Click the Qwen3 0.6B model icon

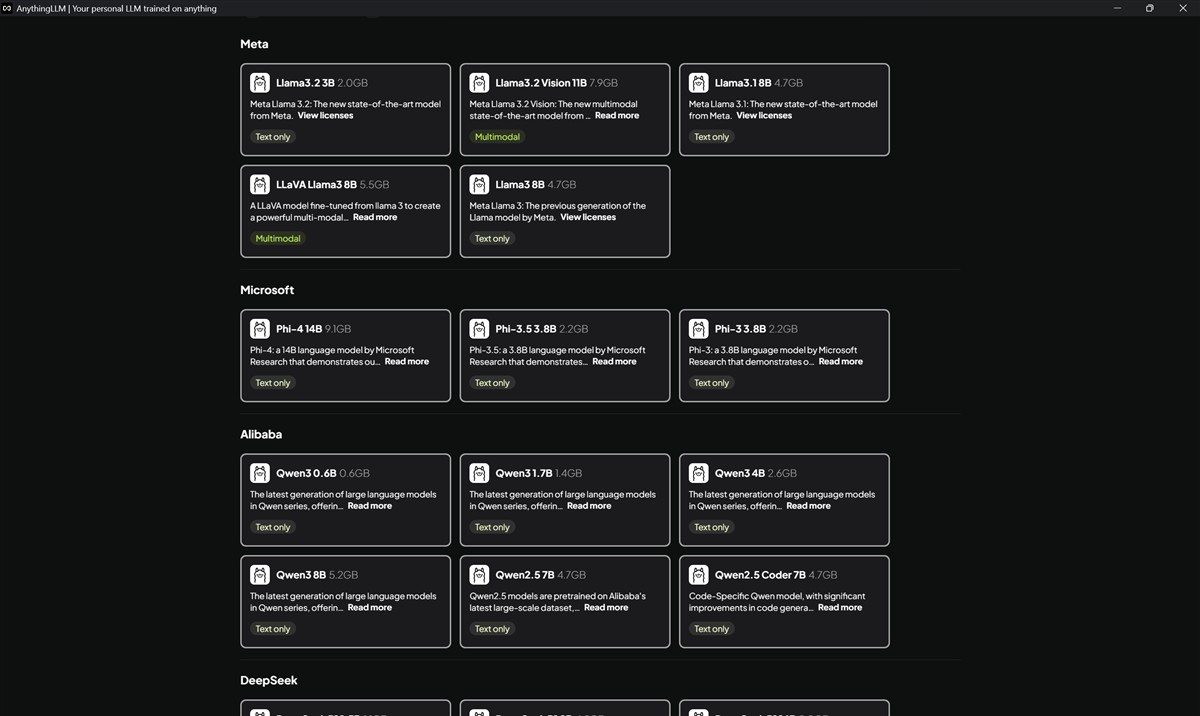click(260, 473)
